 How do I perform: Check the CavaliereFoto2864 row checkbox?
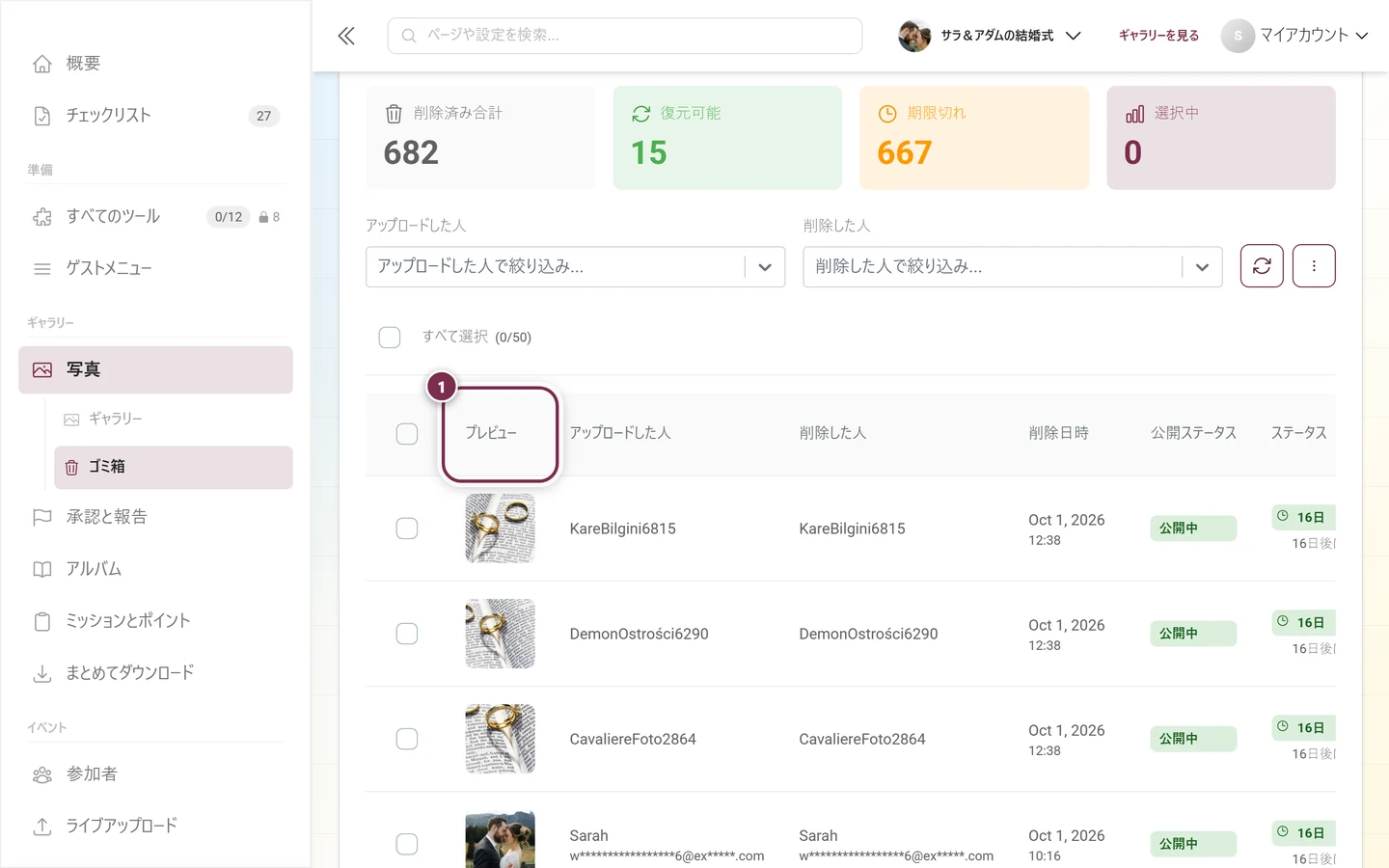tap(407, 739)
